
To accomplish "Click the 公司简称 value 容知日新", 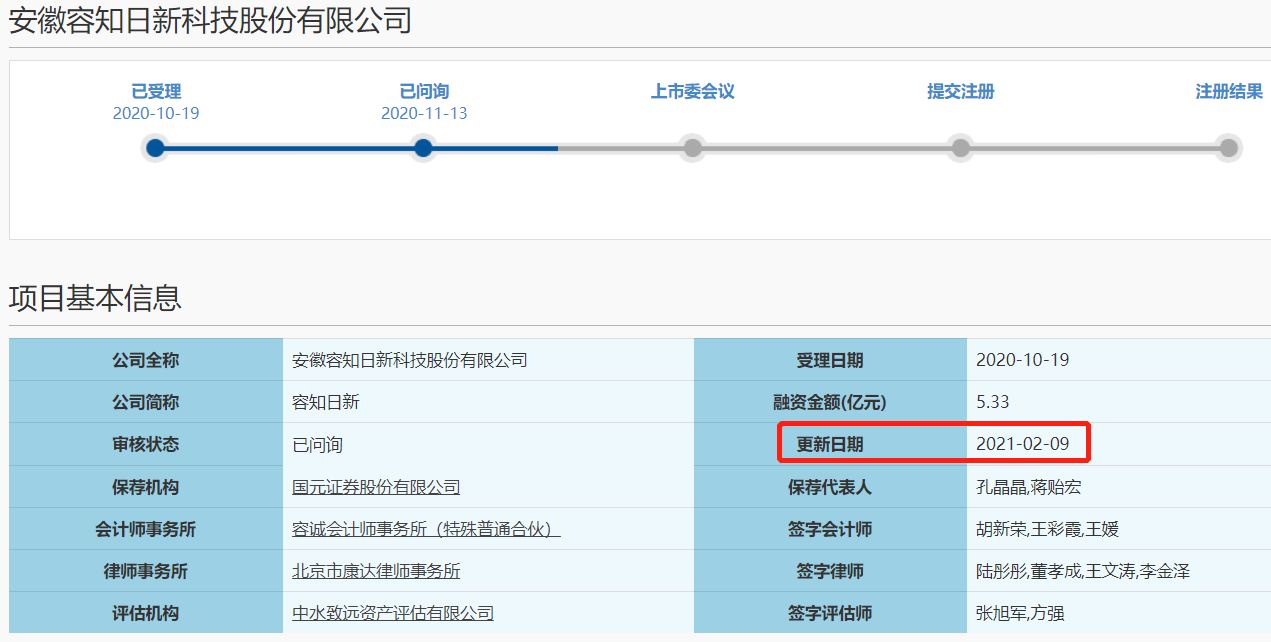I will pyautogui.click(x=325, y=402).
